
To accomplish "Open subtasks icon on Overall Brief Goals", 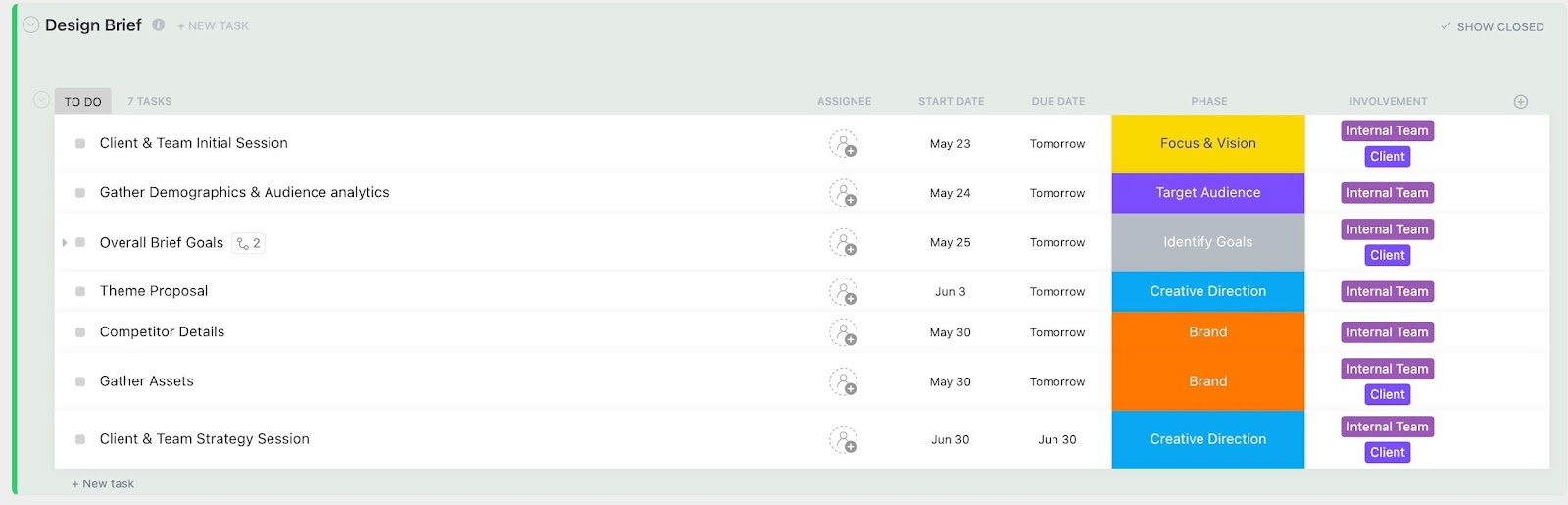I will pyautogui.click(x=248, y=243).
